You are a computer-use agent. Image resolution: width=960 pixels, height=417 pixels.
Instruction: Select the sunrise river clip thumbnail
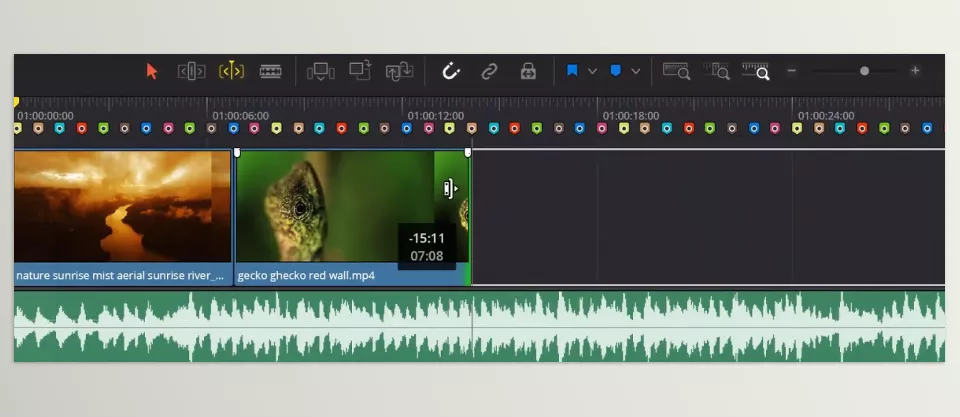(122, 207)
